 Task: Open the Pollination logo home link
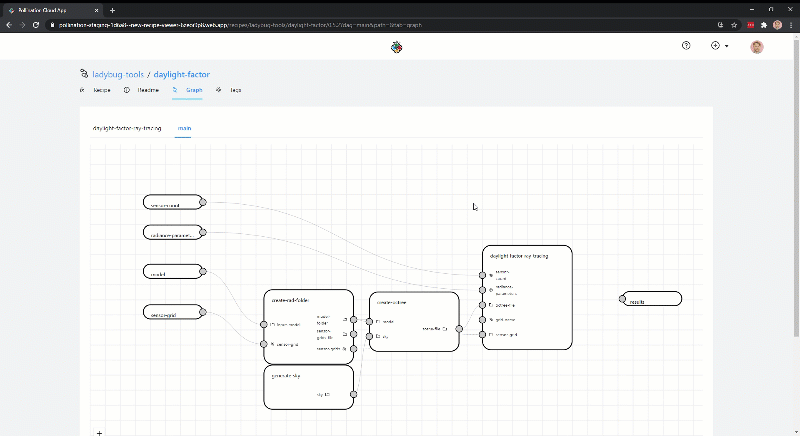(x=396, y=47)
